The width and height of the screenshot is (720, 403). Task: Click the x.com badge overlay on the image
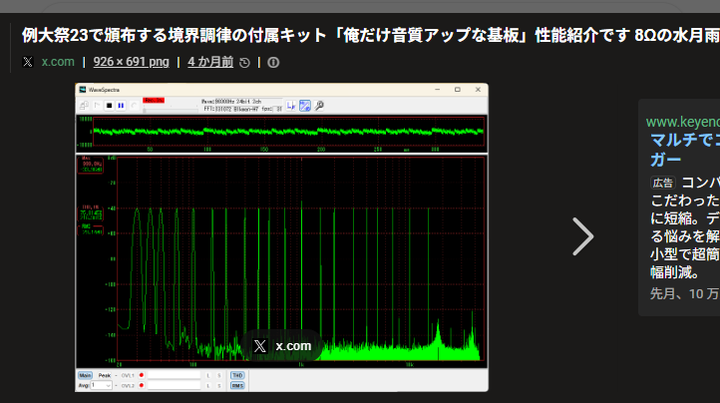(282, 346)
